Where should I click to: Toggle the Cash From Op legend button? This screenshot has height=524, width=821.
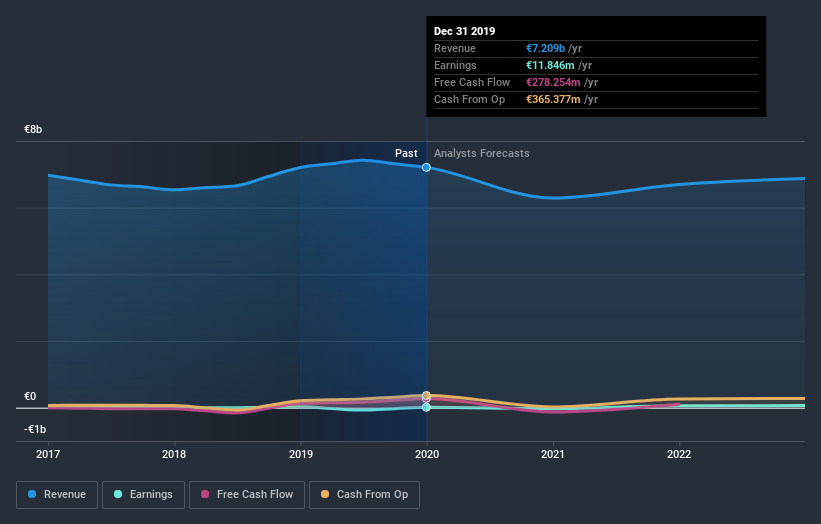364,495
